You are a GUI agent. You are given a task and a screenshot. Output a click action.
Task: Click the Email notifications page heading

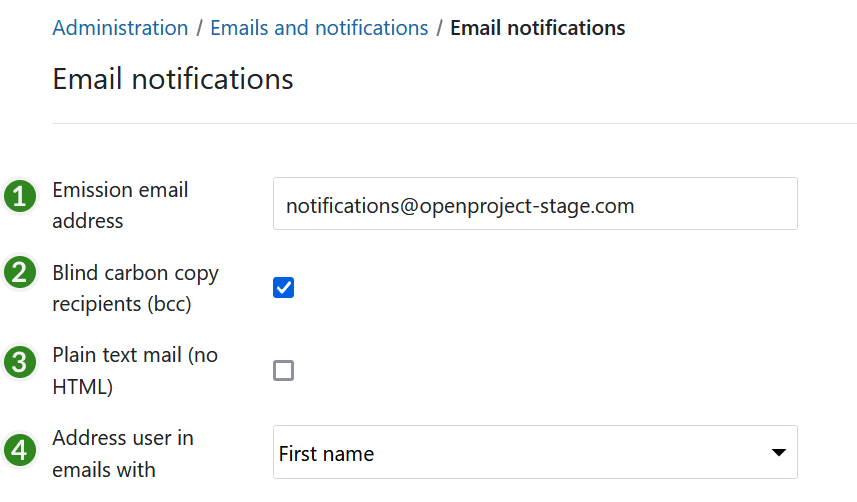pyautogui.click(x=173, y=79)
